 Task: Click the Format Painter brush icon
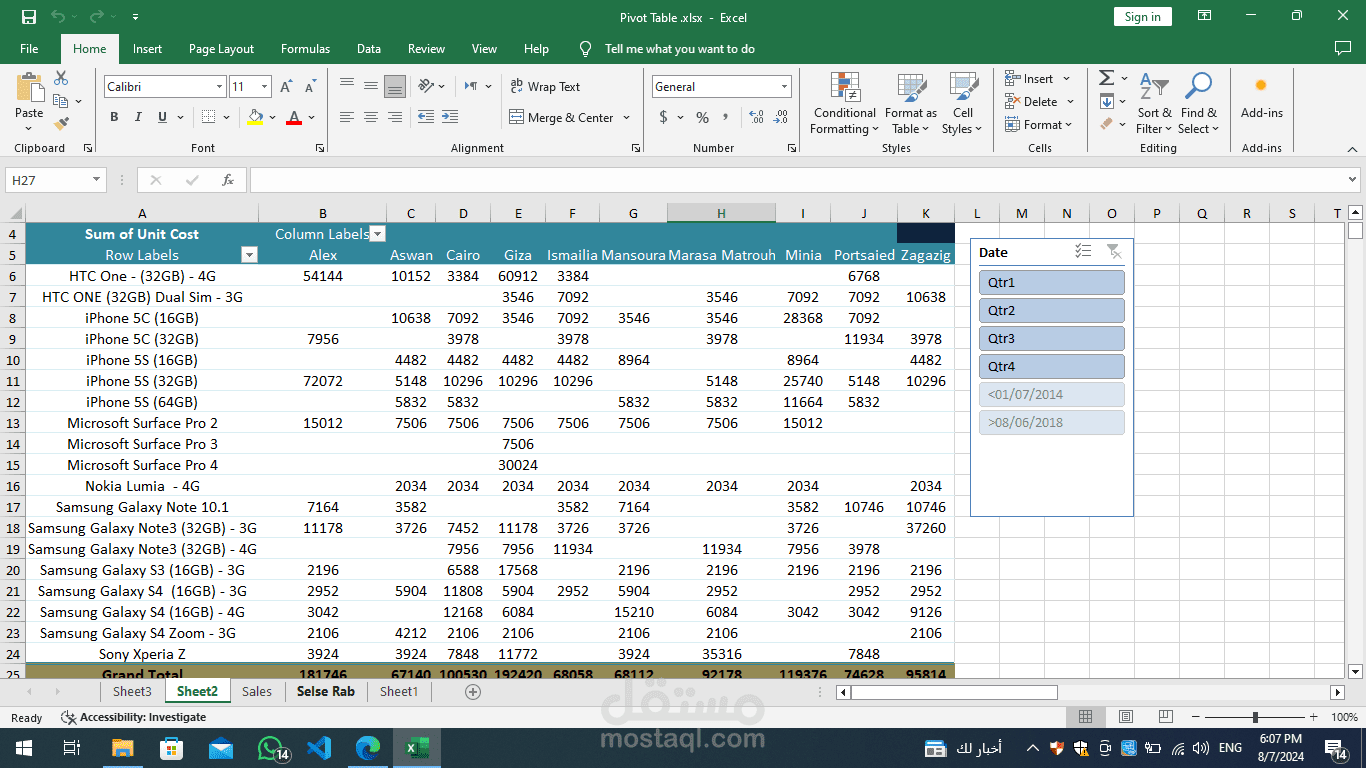(61, 124)
